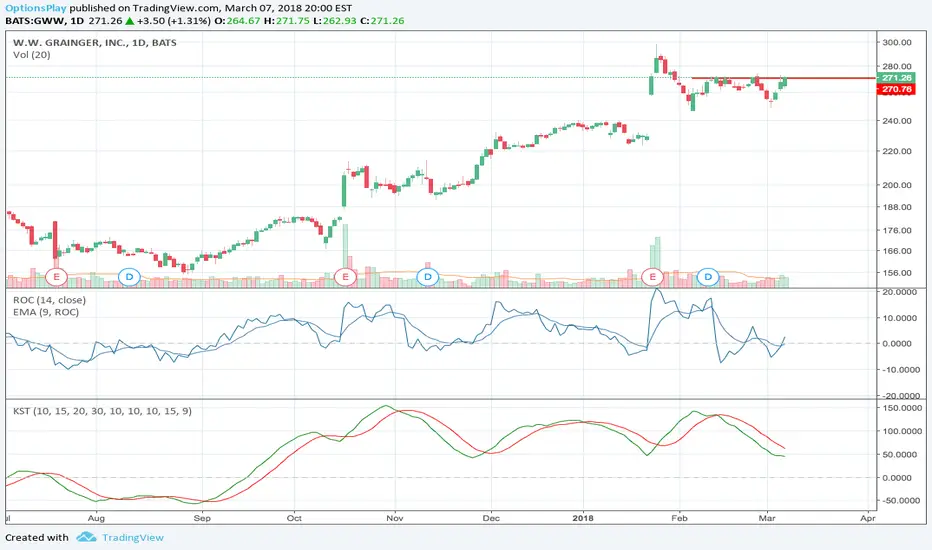Image resolution: width=932 pixels, height=550 pixels.
Task: Click the H:271.75 high value
Action: (286, 21)
